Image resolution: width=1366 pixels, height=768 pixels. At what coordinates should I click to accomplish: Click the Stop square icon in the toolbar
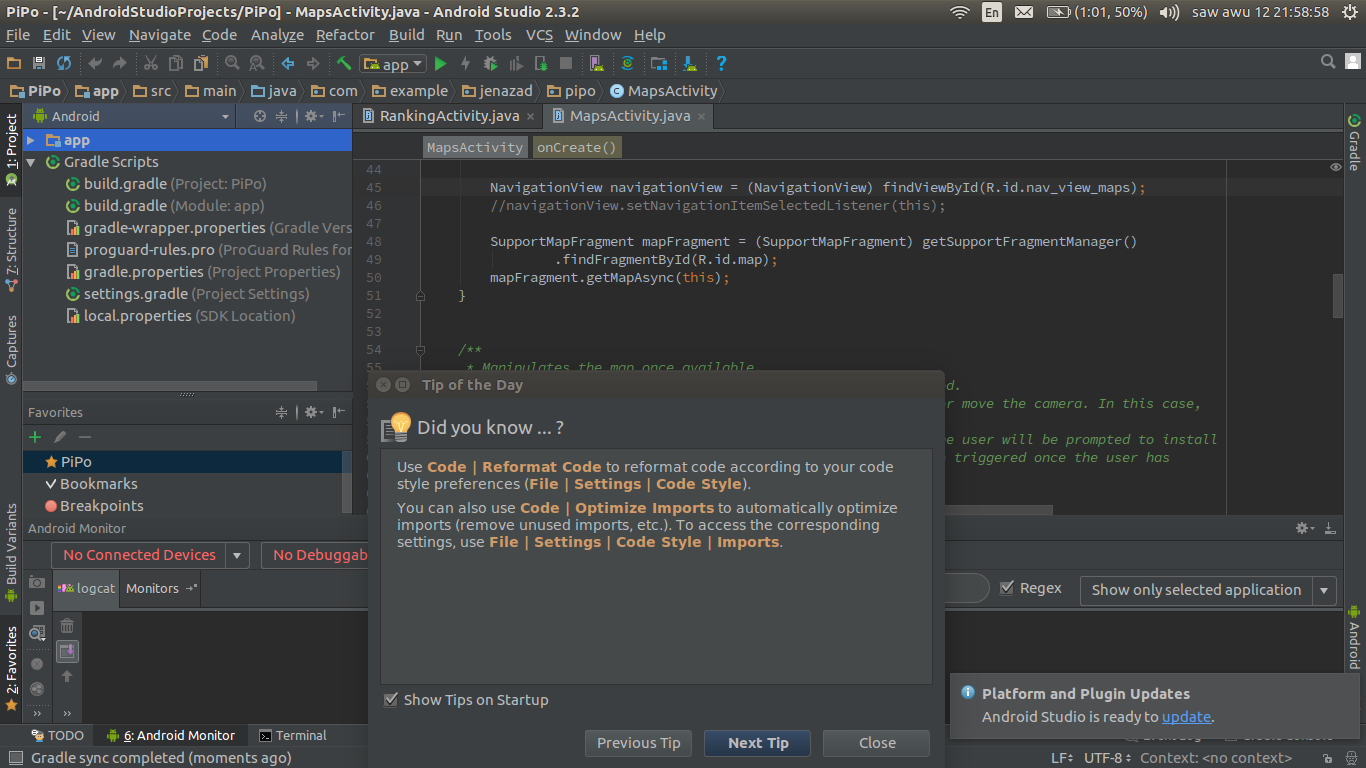pyautogui.click(x=566, y=63)
